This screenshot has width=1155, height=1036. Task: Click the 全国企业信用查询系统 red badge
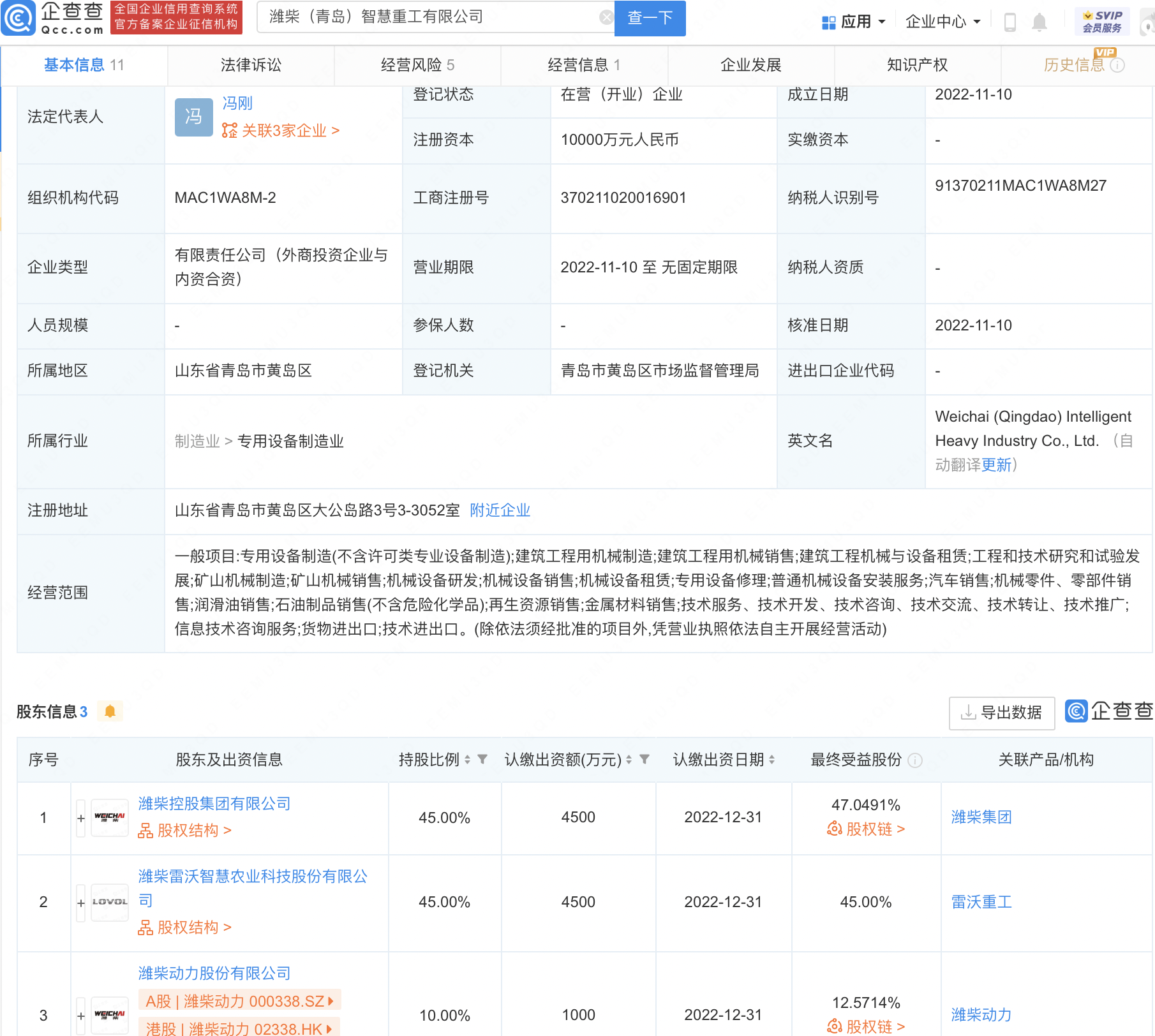[176, 17]
